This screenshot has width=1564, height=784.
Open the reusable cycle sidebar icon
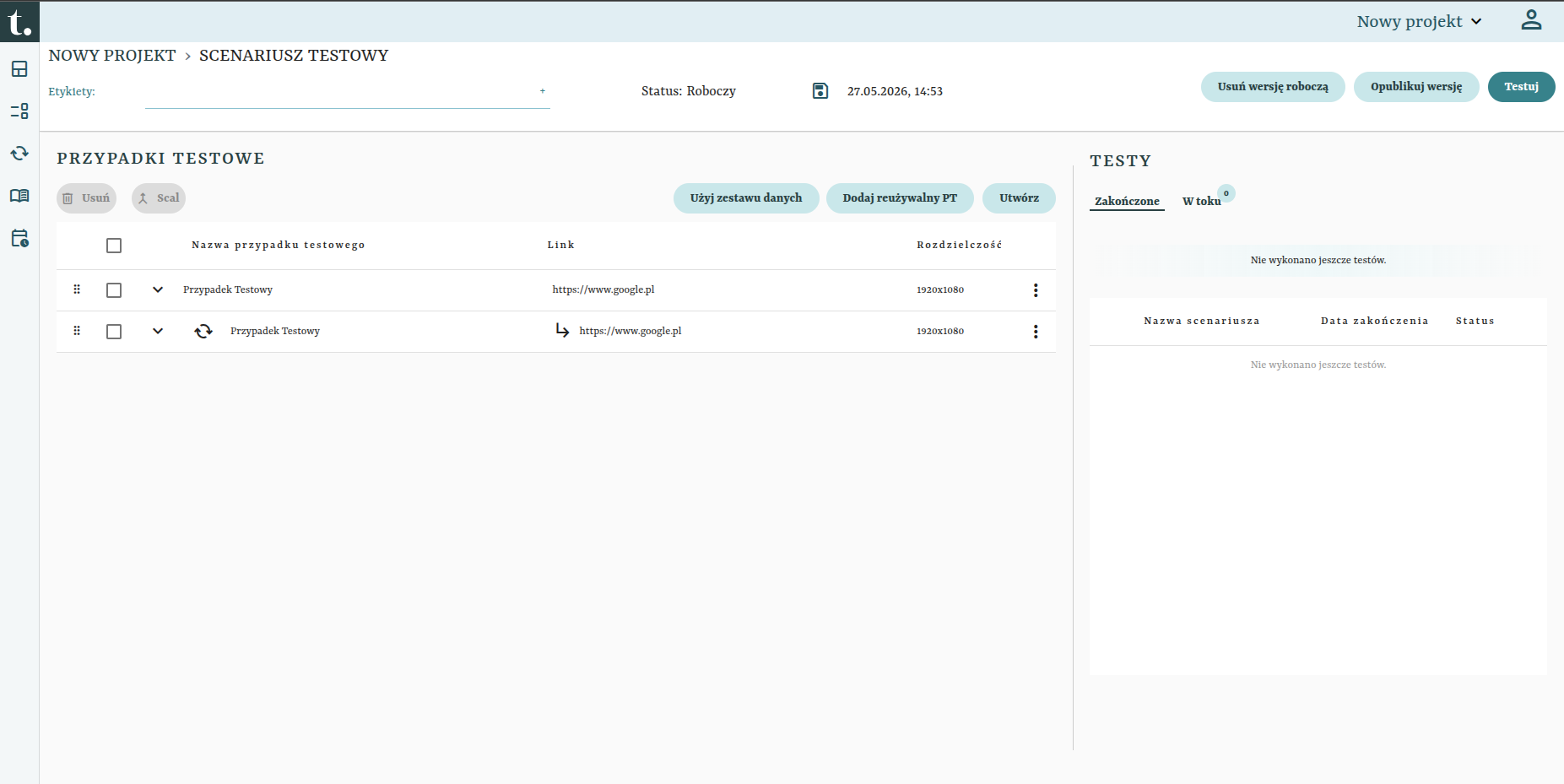(19, 154)
